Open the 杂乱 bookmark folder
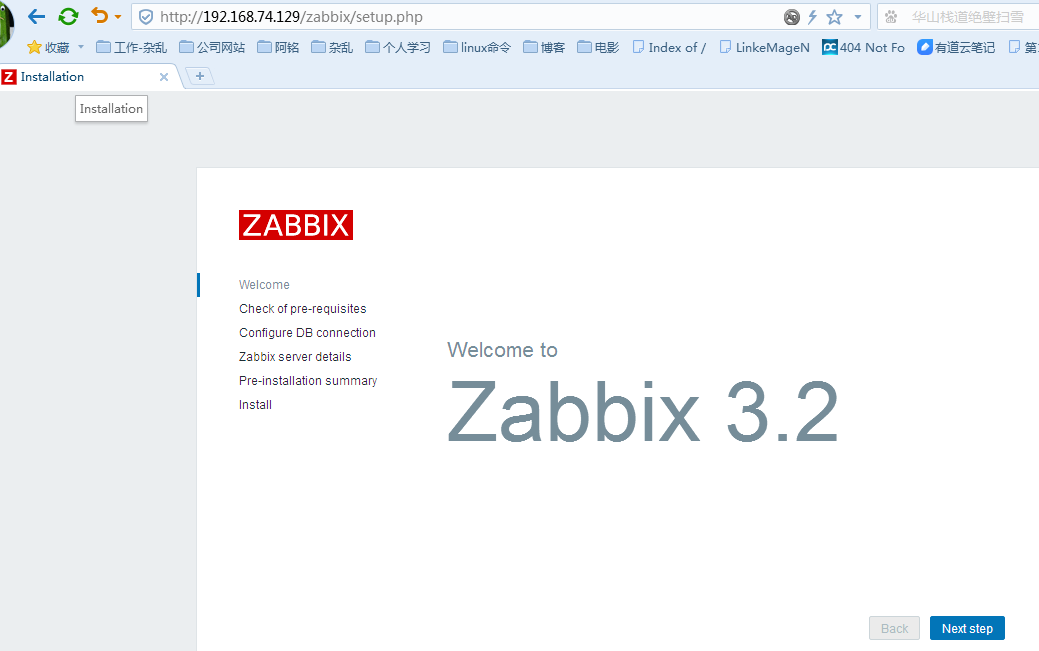The image size is (1039, 651). point(332,48)
